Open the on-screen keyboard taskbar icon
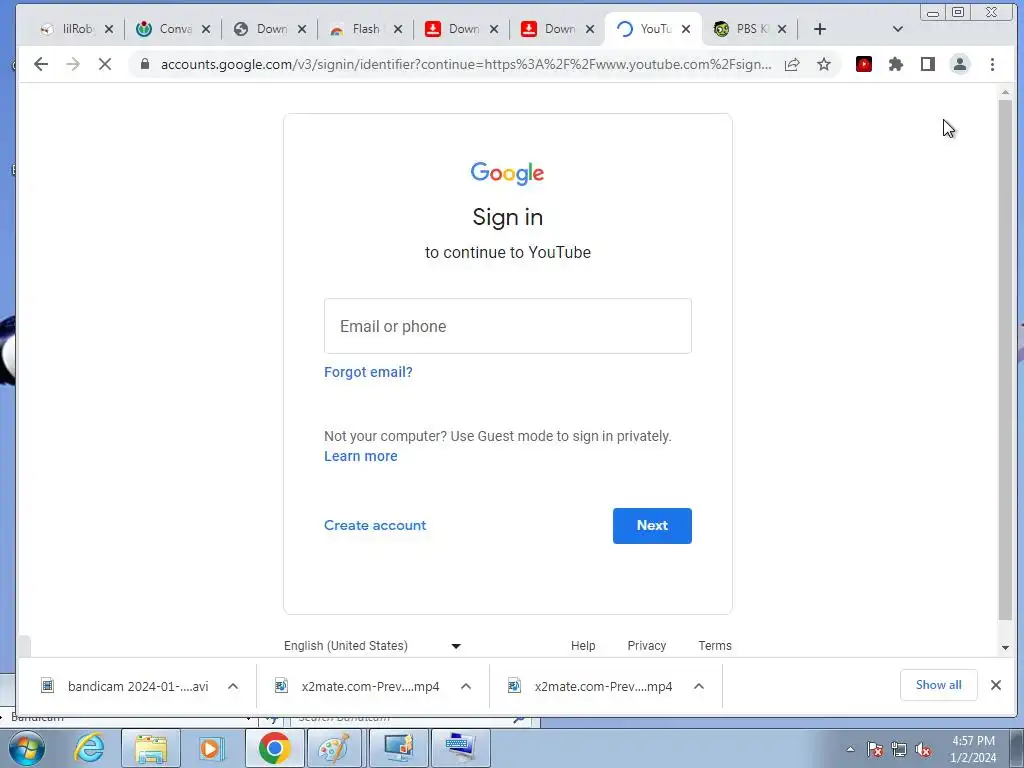Viewport: 1024px width, 768px height. click(x=460, y=748)
